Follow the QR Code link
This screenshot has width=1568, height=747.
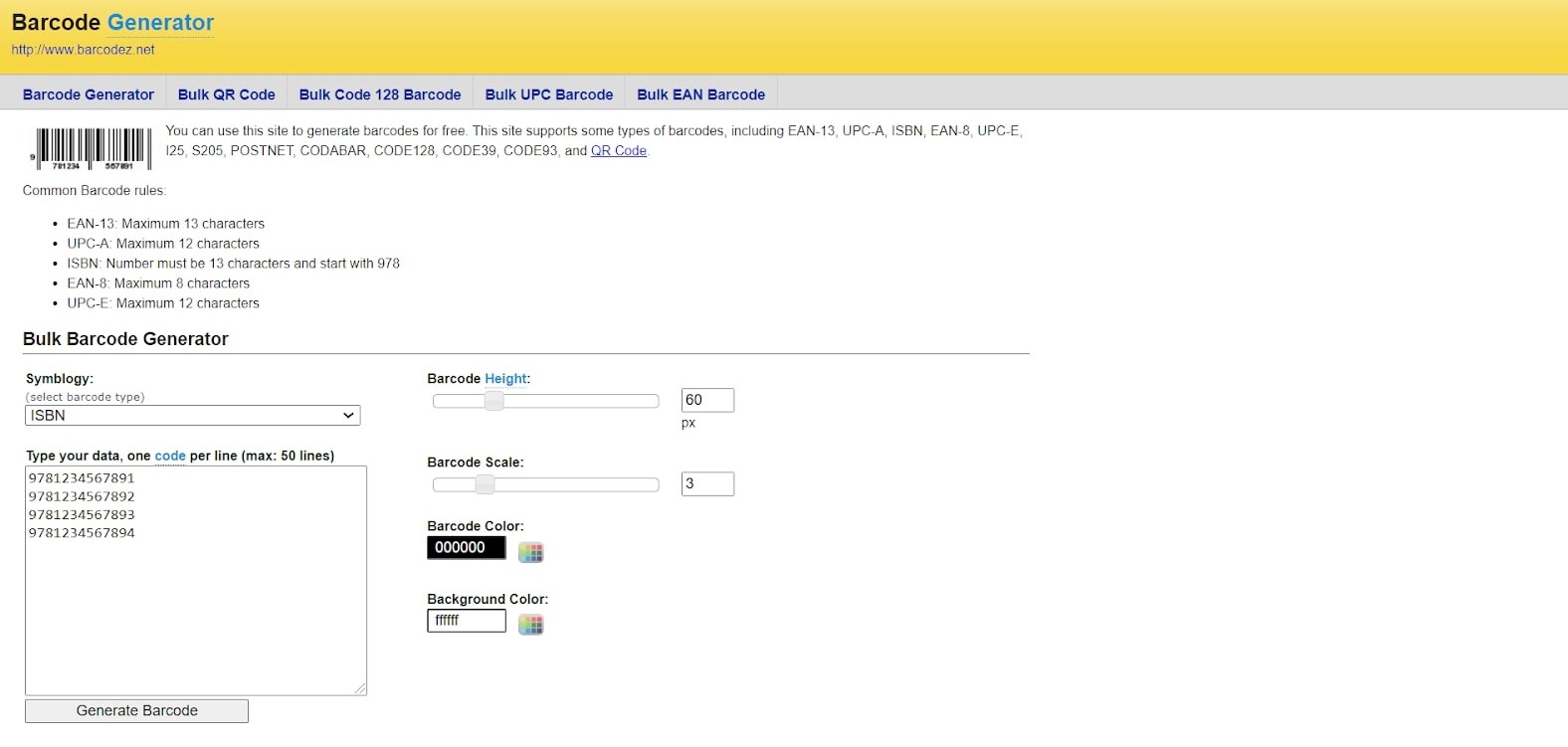tap(619, 151)
